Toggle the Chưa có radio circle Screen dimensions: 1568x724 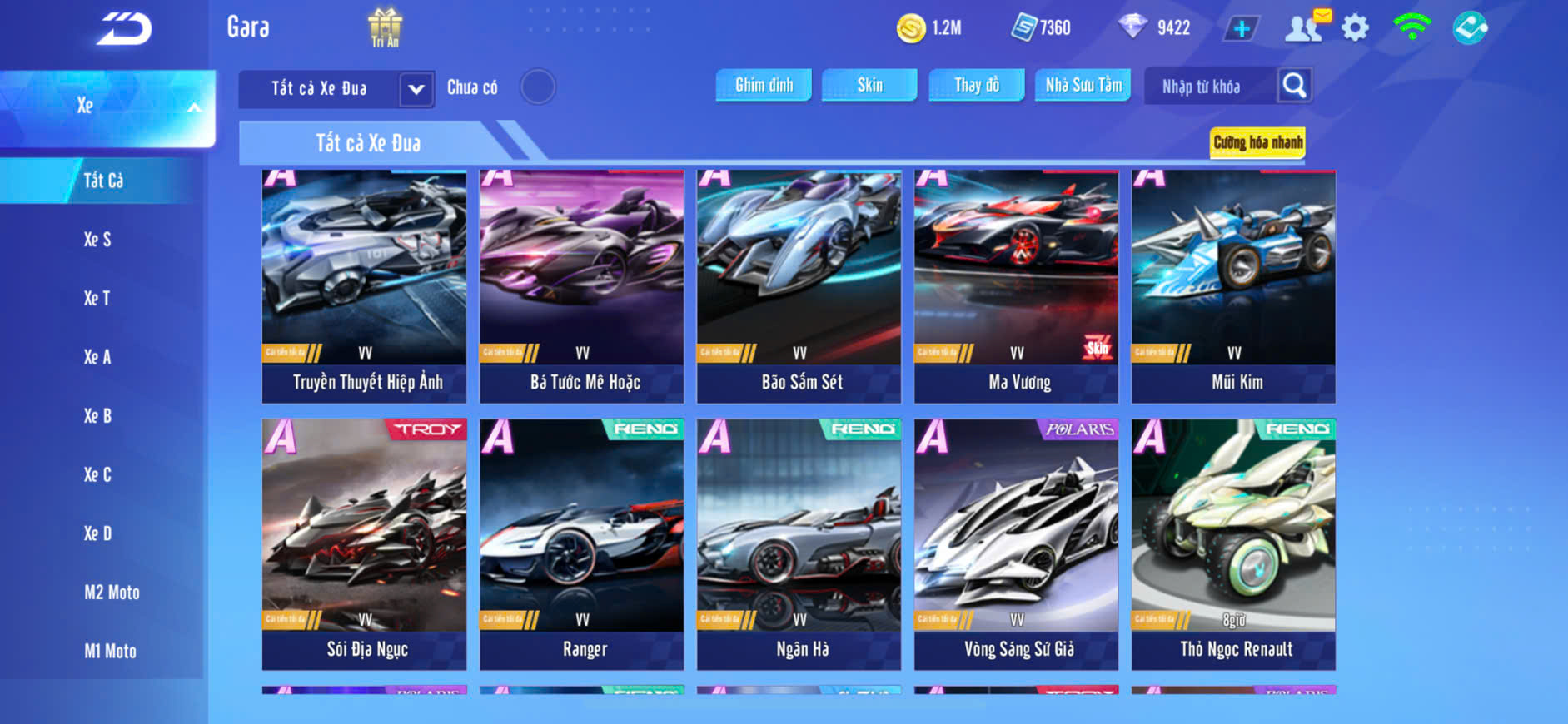[x=538, y=87]
